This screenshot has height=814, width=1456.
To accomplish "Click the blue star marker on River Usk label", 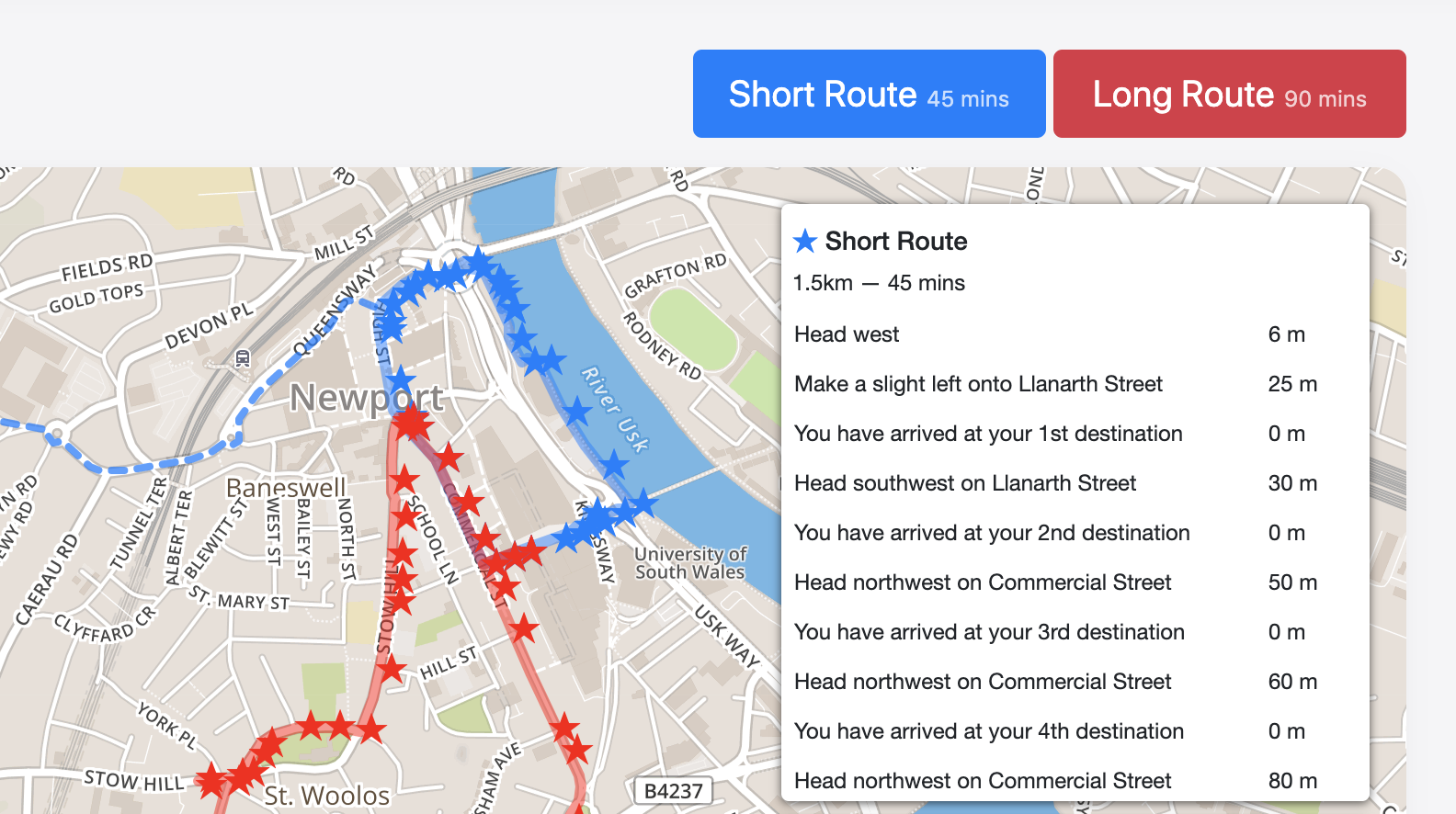I will [577, 411].
